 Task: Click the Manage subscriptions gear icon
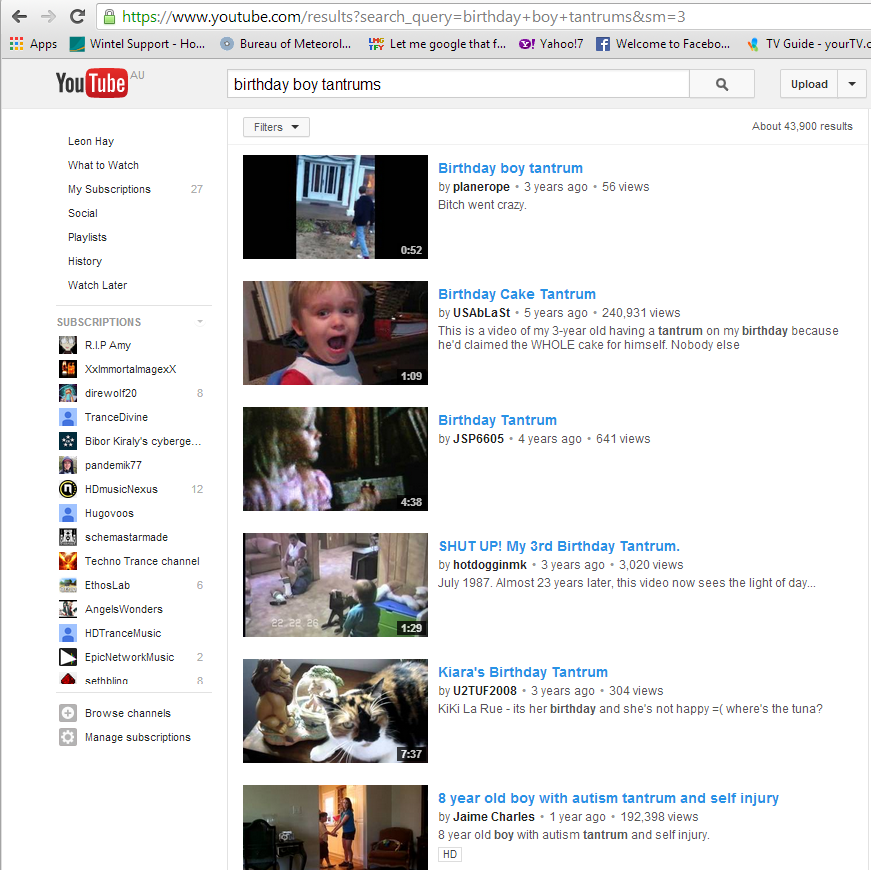coord(67,737)
